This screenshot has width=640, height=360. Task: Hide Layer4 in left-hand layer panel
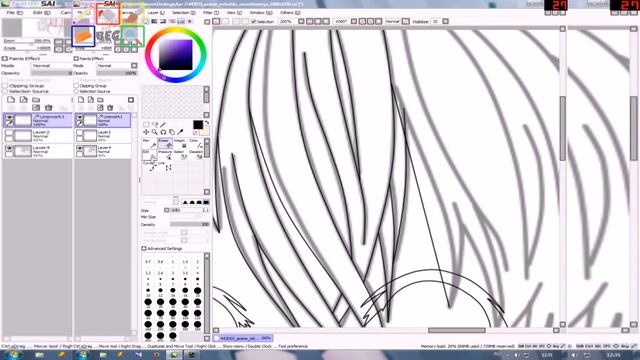click(x=9, y=149)
